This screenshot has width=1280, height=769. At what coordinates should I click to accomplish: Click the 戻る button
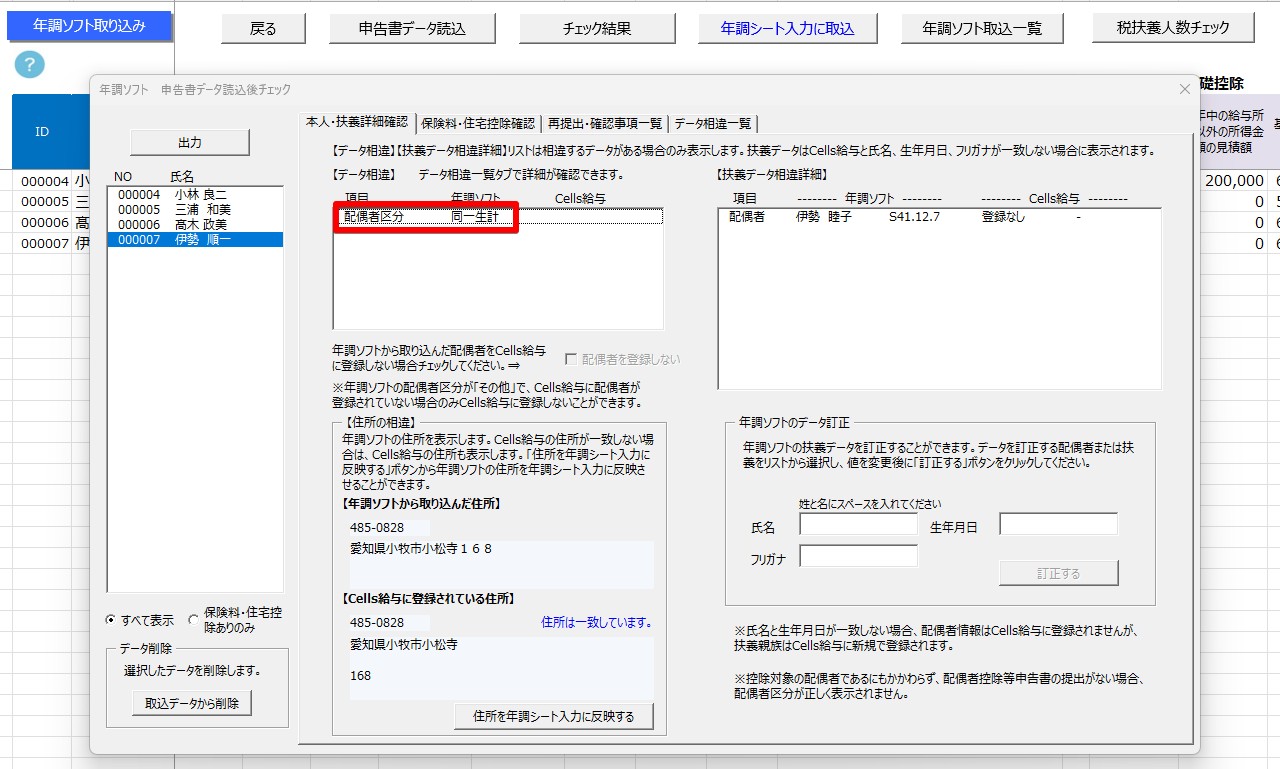263,29
